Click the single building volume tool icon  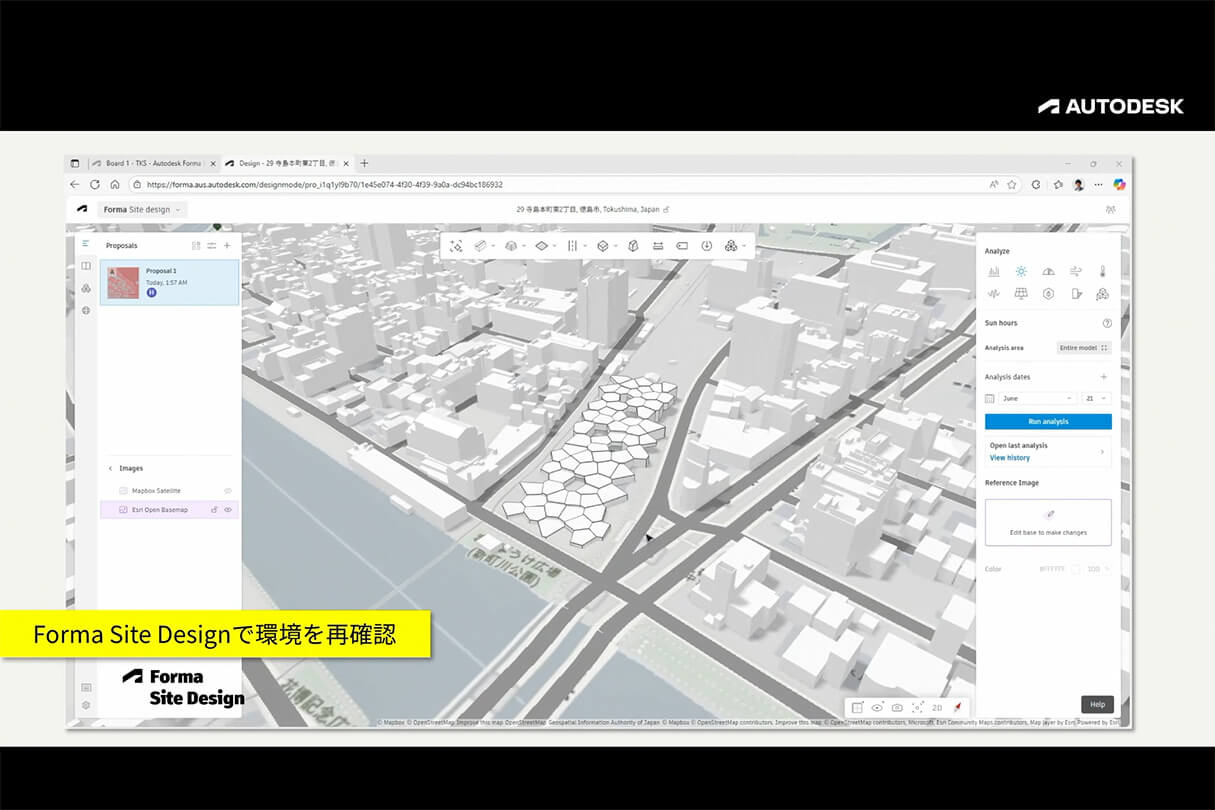click(x=633, y=246)
